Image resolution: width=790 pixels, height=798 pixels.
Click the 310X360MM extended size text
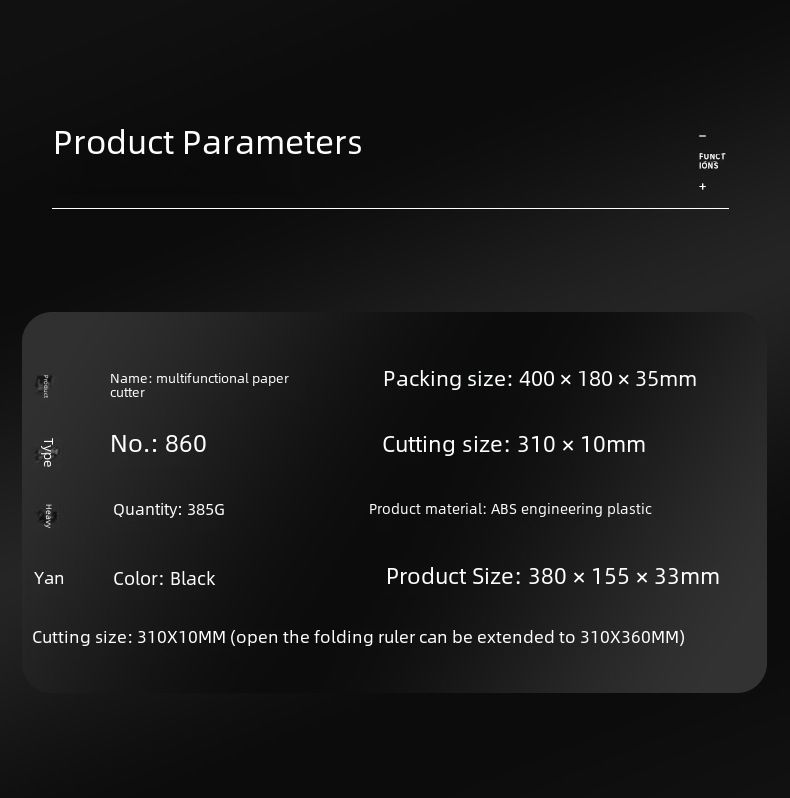tap(632, 637)
